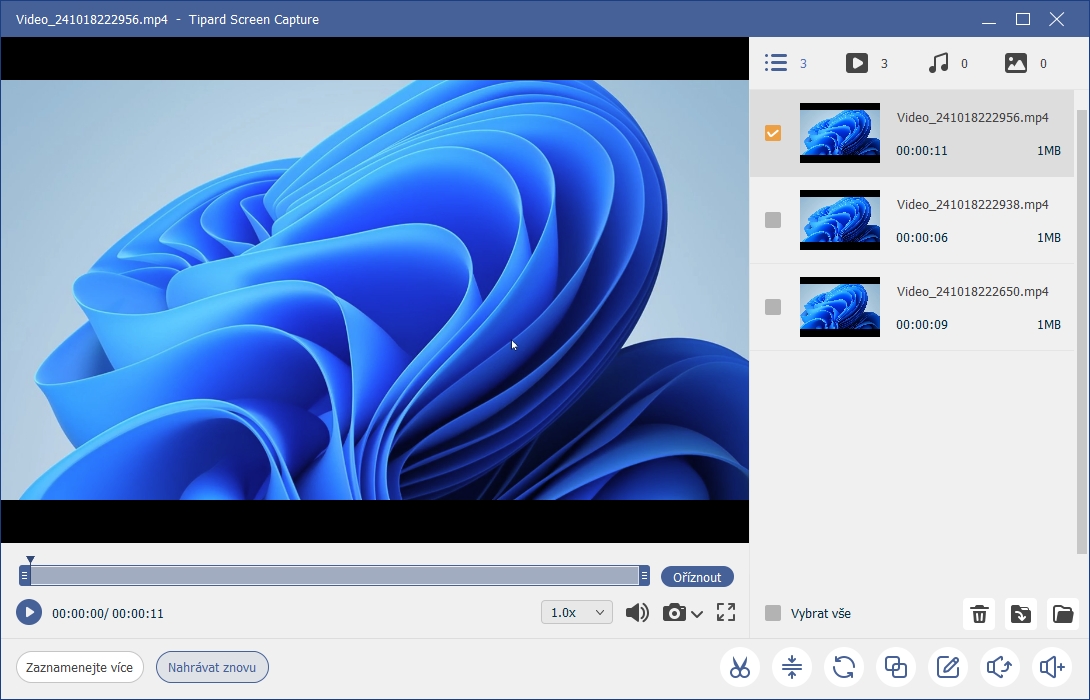The height and width of the screenshot is (700, 1090).
Task: Show all files list tab
Action: (786, 63)
